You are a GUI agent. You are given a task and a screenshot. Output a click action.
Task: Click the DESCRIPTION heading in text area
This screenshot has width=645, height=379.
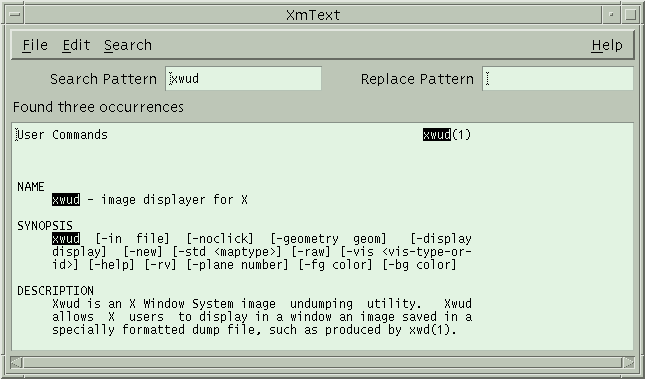point(56,291)
